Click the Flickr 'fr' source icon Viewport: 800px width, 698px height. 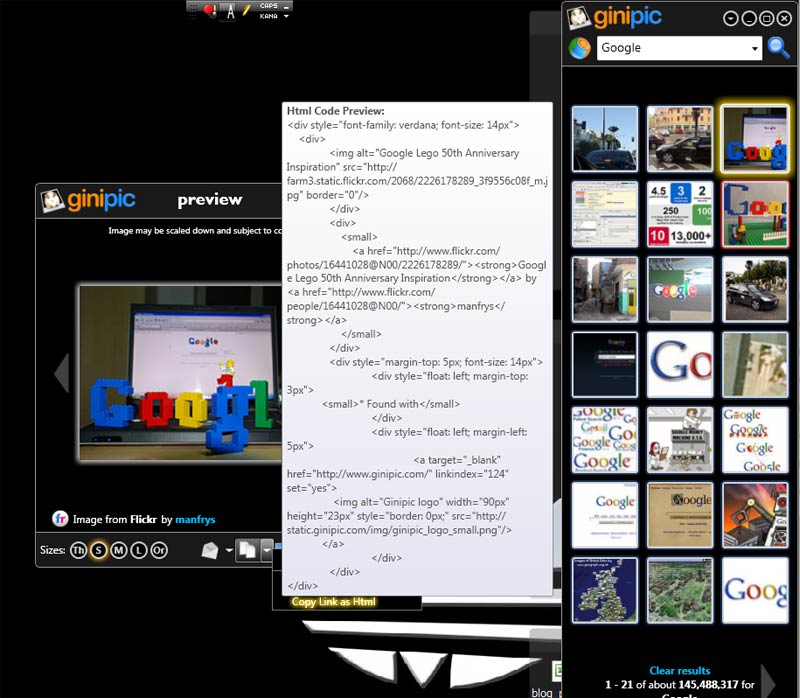pyautogui.click(x=60, y=518)
